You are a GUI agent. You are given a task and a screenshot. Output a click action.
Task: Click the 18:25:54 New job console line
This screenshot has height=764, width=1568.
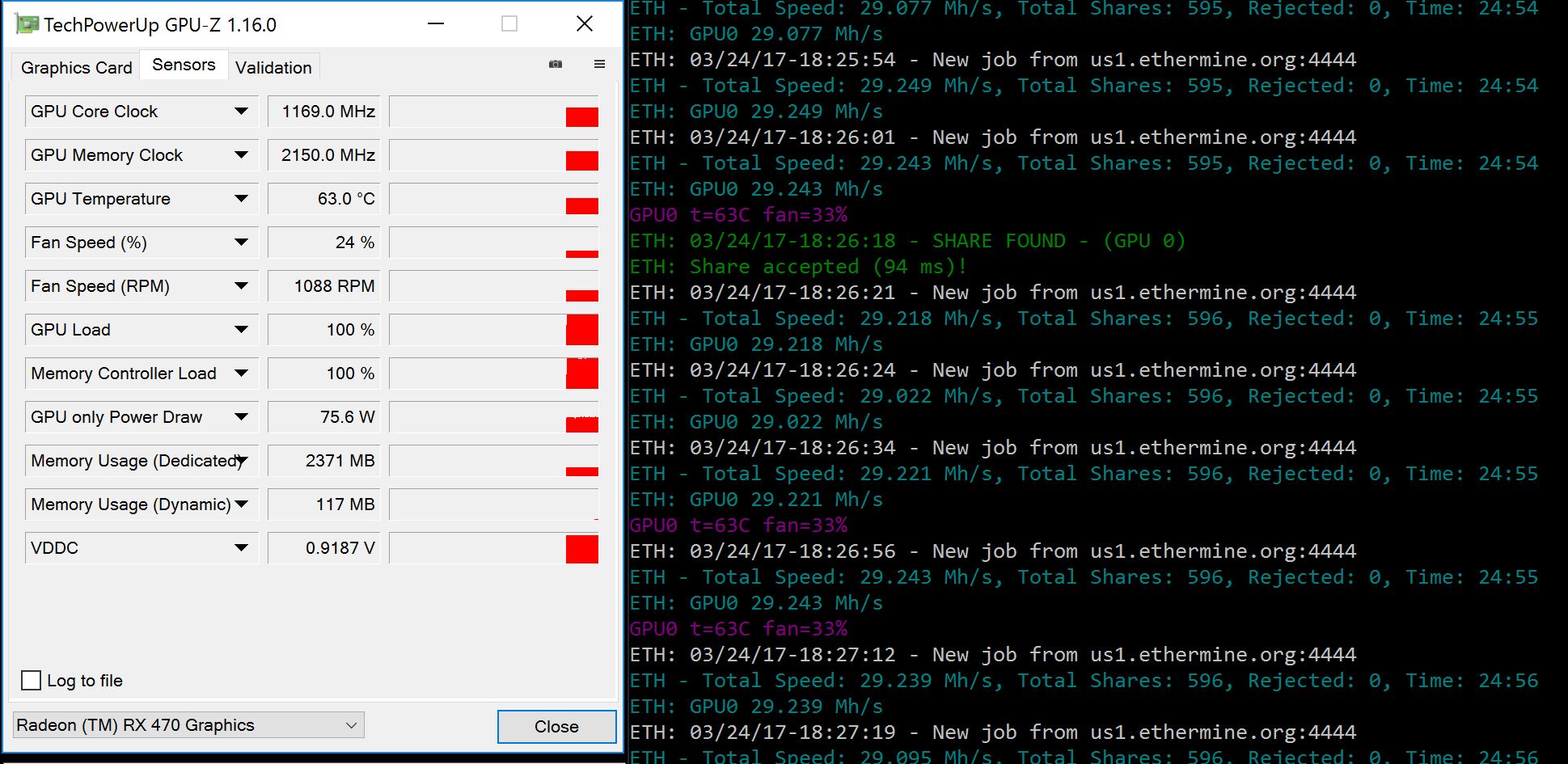[x=993, y=60]
